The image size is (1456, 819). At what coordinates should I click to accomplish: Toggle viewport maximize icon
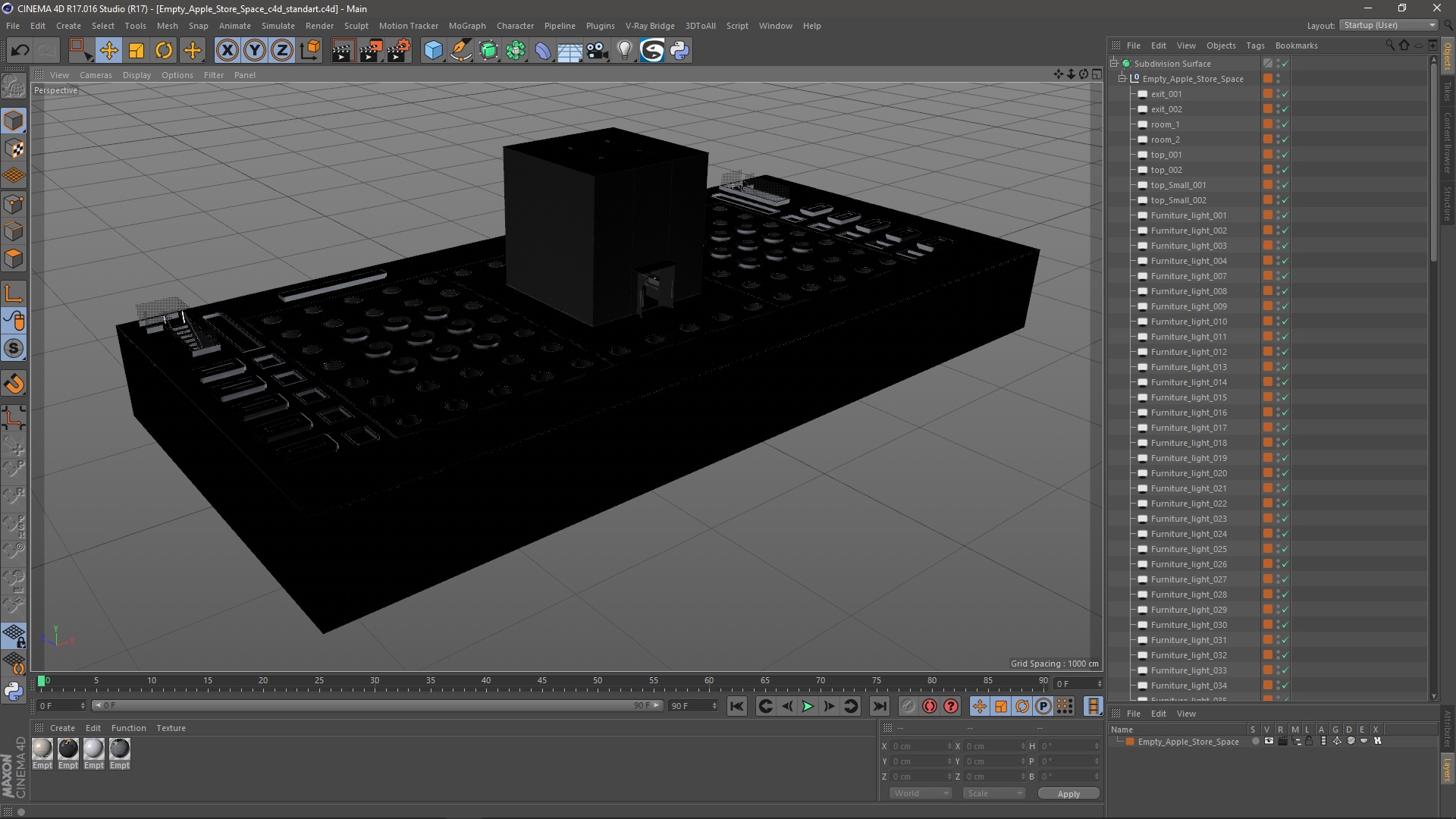(1097, 74)
